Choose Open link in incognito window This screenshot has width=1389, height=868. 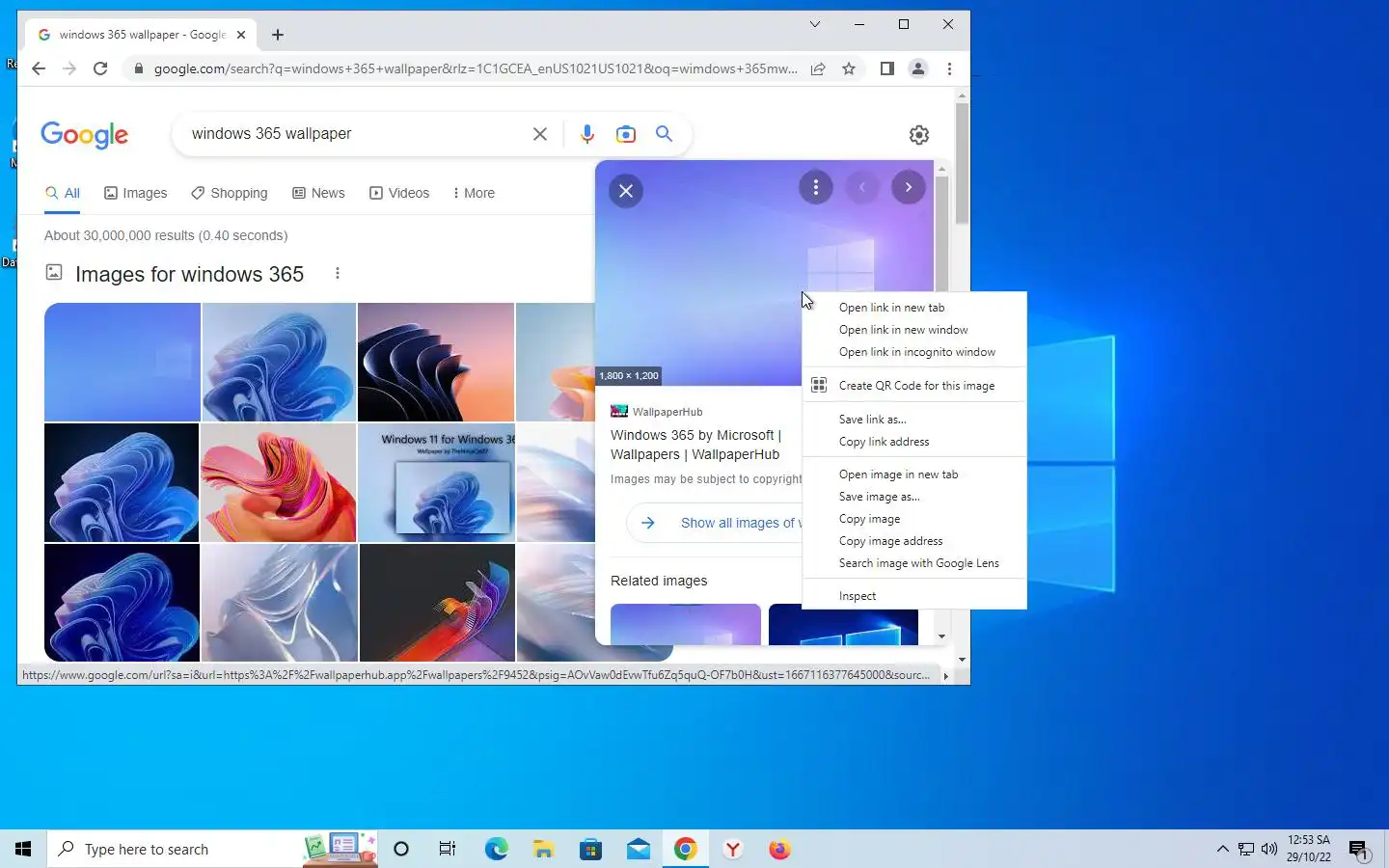[914, 352]
